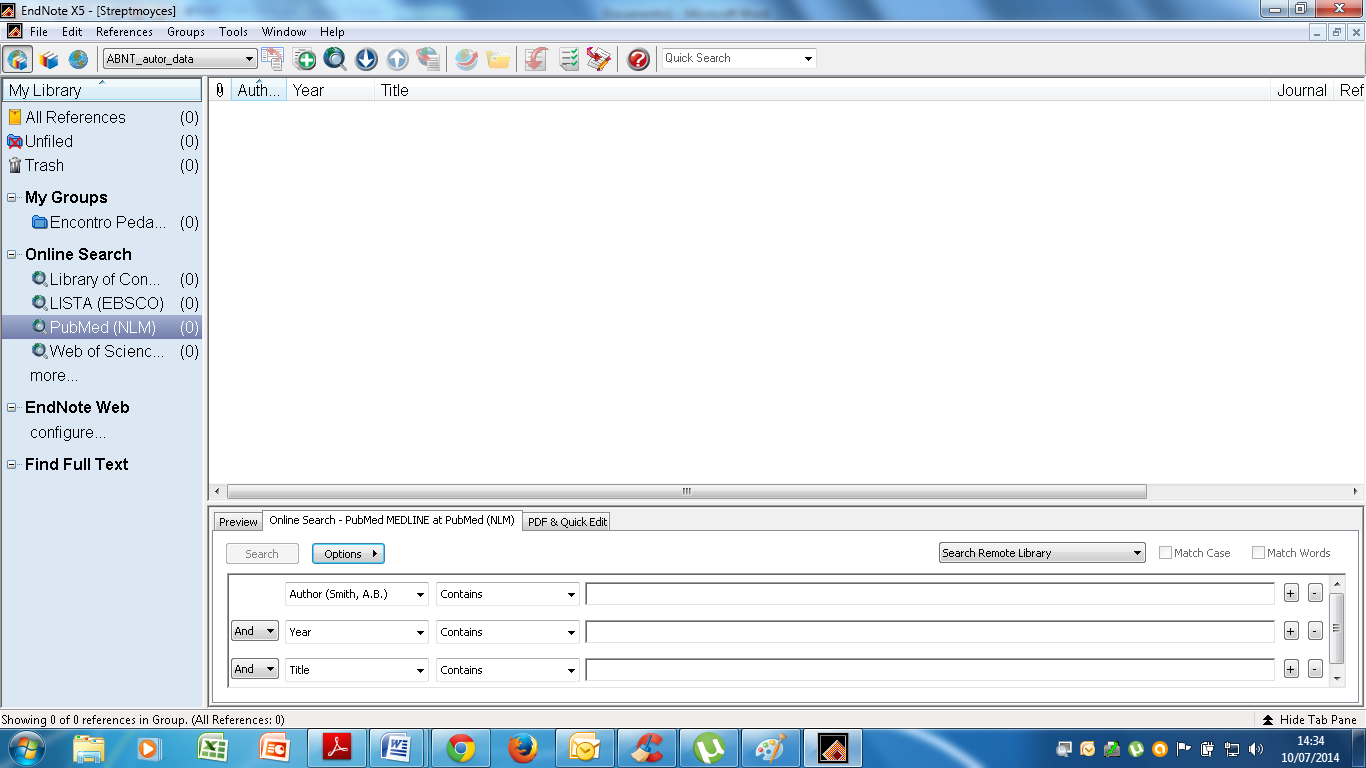The image size is (1366, 768).
Task: Open the Title search field dropdown
Action: pyautogui.click(x=357, y=670)
